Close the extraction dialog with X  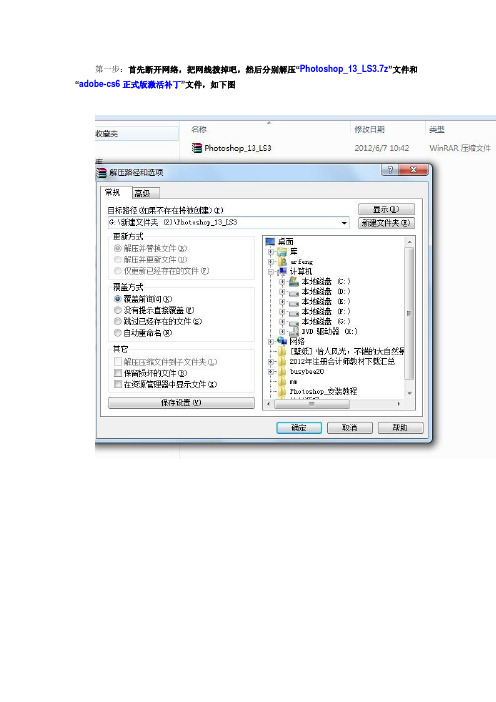pos(413,170)
